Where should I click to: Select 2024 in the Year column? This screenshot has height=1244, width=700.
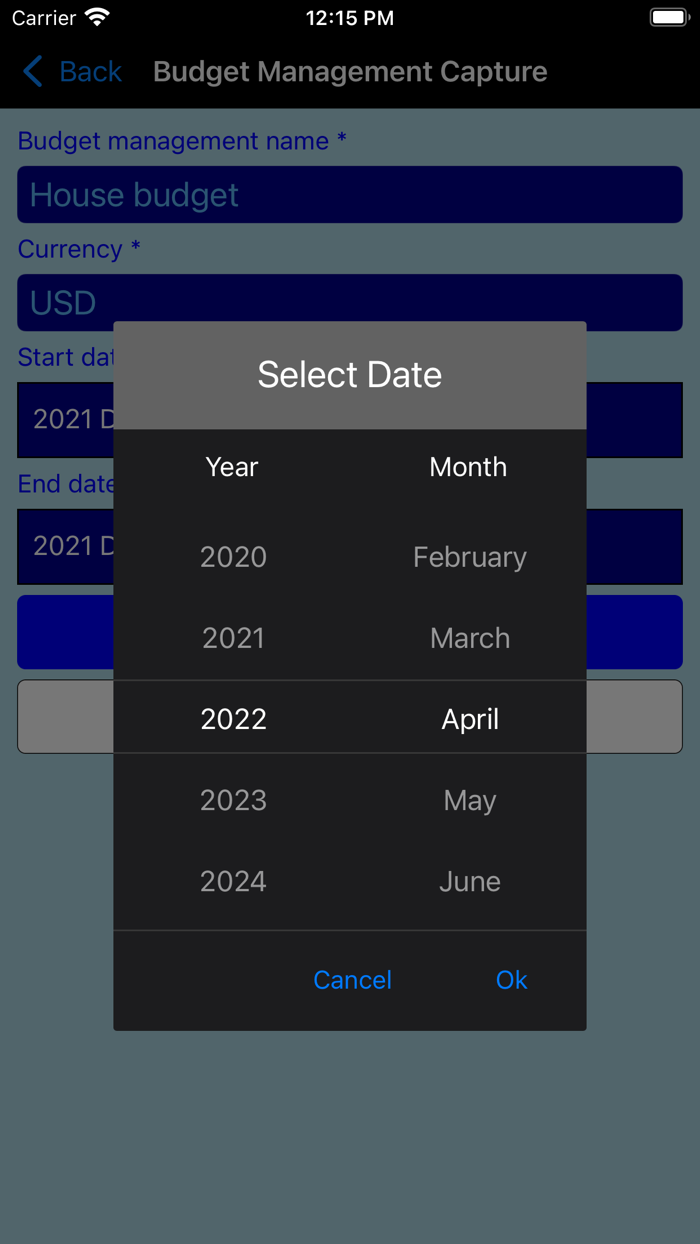[x=233, y=881]
